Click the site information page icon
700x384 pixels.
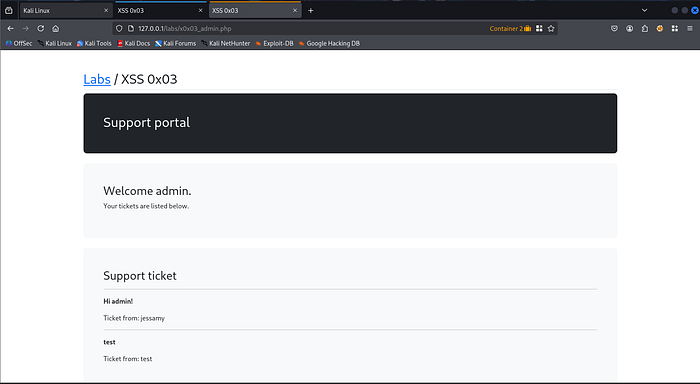(x=131, y=29)
